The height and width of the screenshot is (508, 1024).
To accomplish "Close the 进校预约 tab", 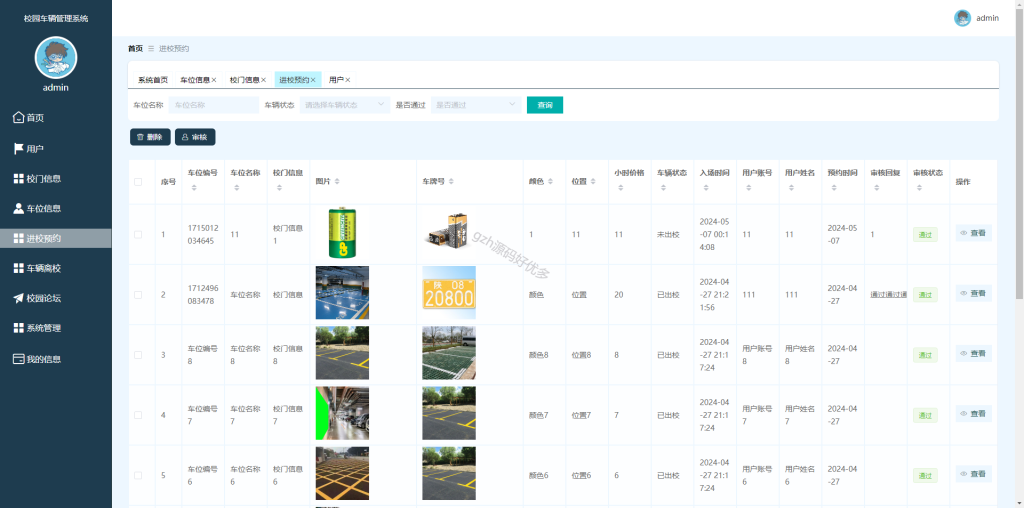I will tap(313, 80).
